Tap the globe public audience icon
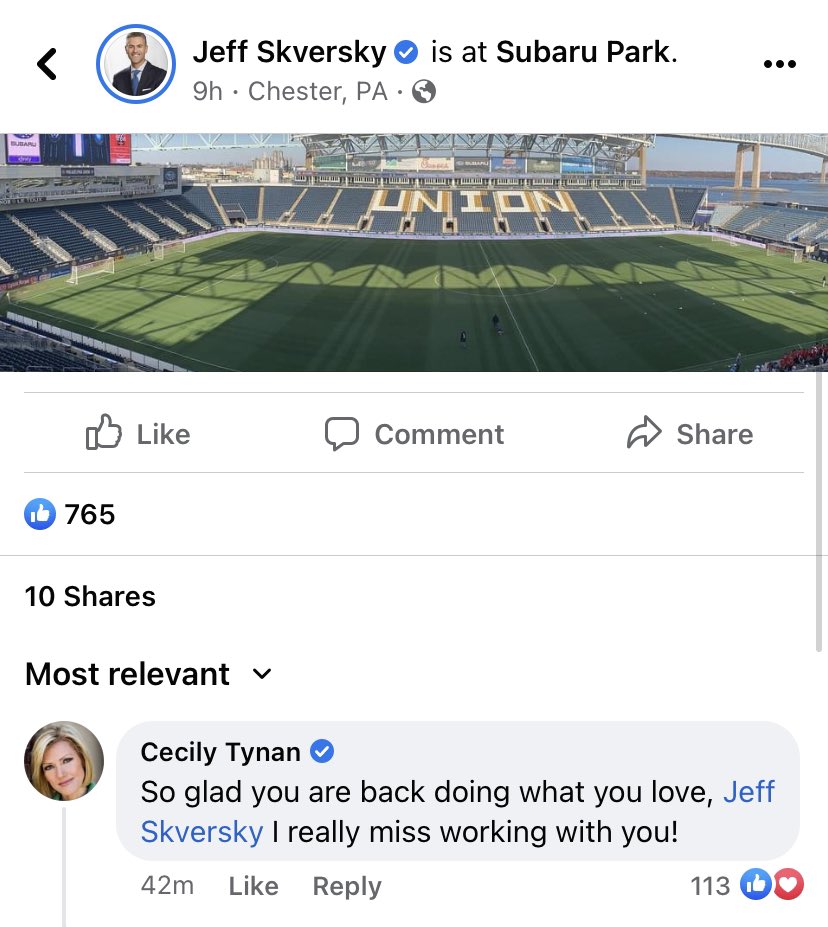Image resolution: width=828 pixels, height=927 pixels. click(x=424, y=92)
